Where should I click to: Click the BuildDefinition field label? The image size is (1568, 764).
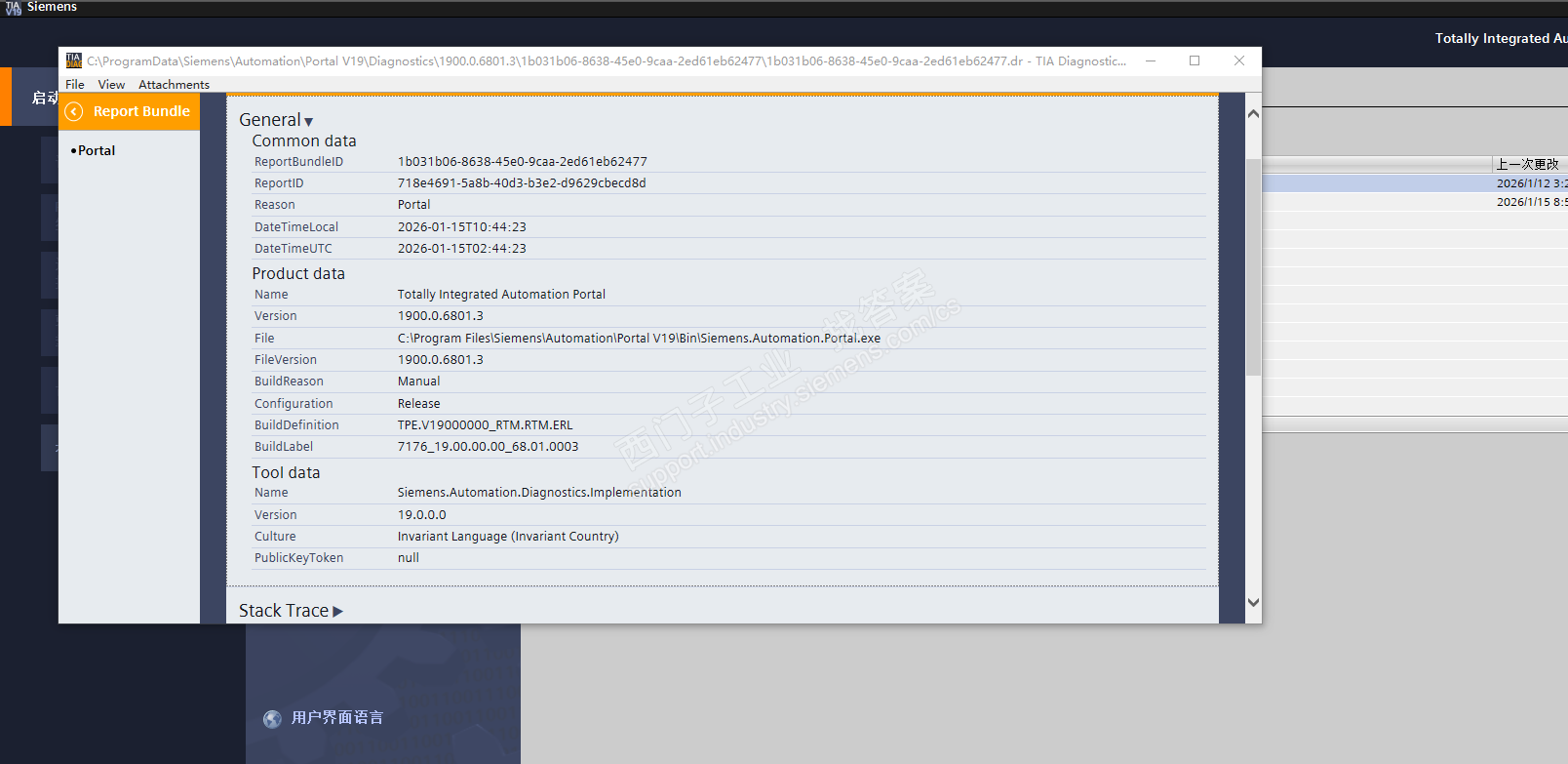[x=296, y=425]
